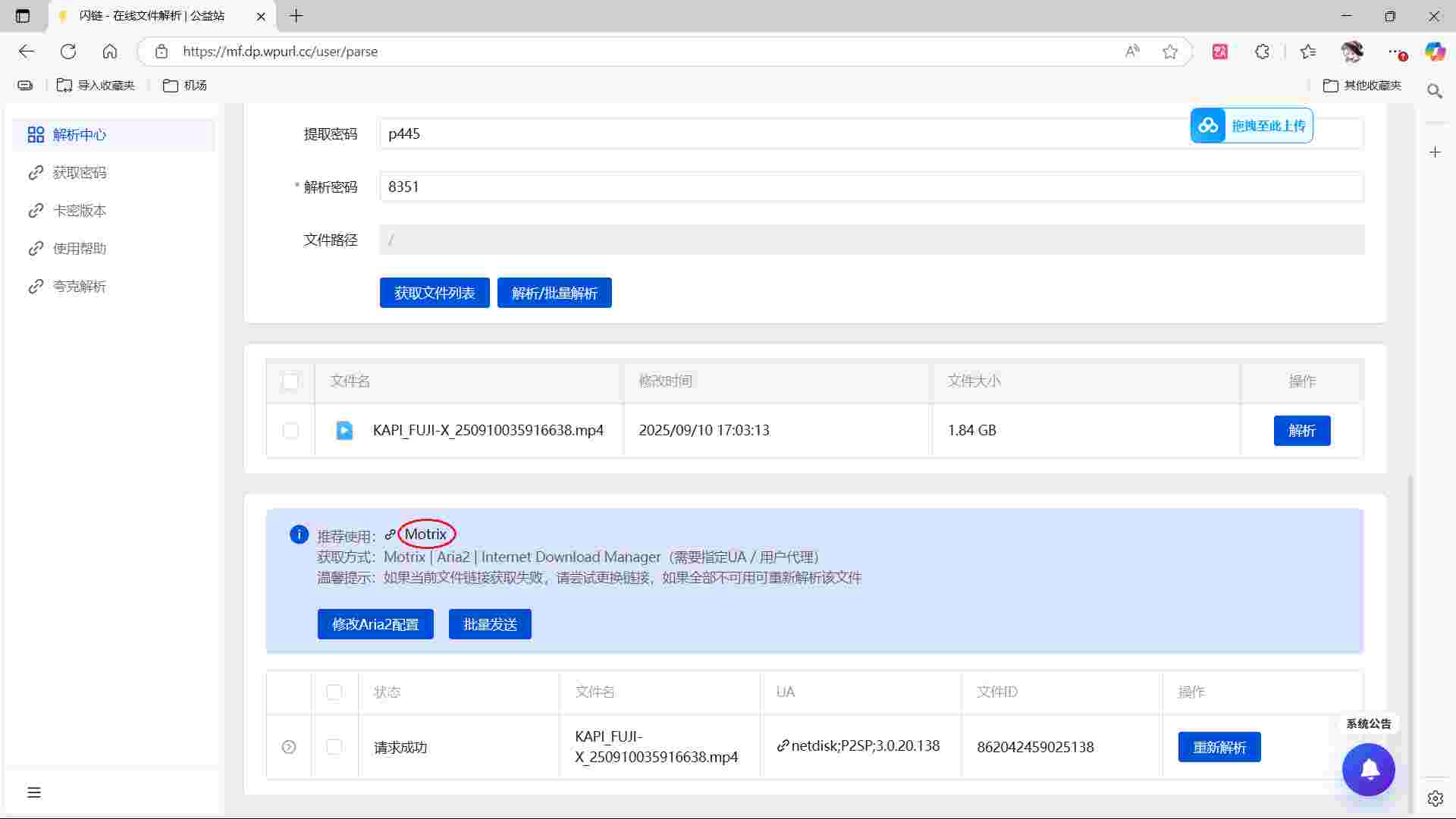The height and width of the screenshot is (819, 1456).
Task: Toggle select-all checkbox in file list header
Action: [x=290, y=381]
